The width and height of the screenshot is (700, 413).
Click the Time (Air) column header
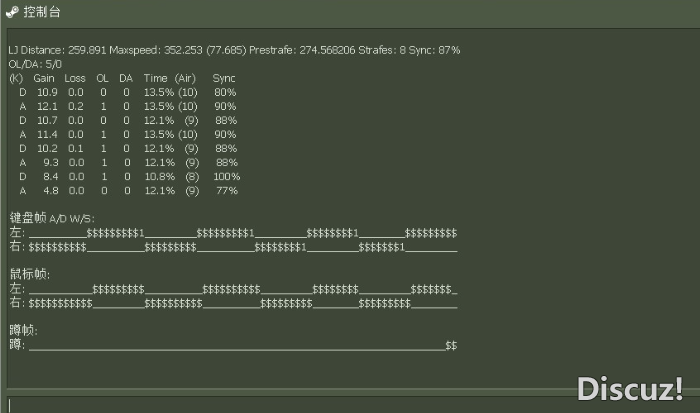(x=170, y=78)
